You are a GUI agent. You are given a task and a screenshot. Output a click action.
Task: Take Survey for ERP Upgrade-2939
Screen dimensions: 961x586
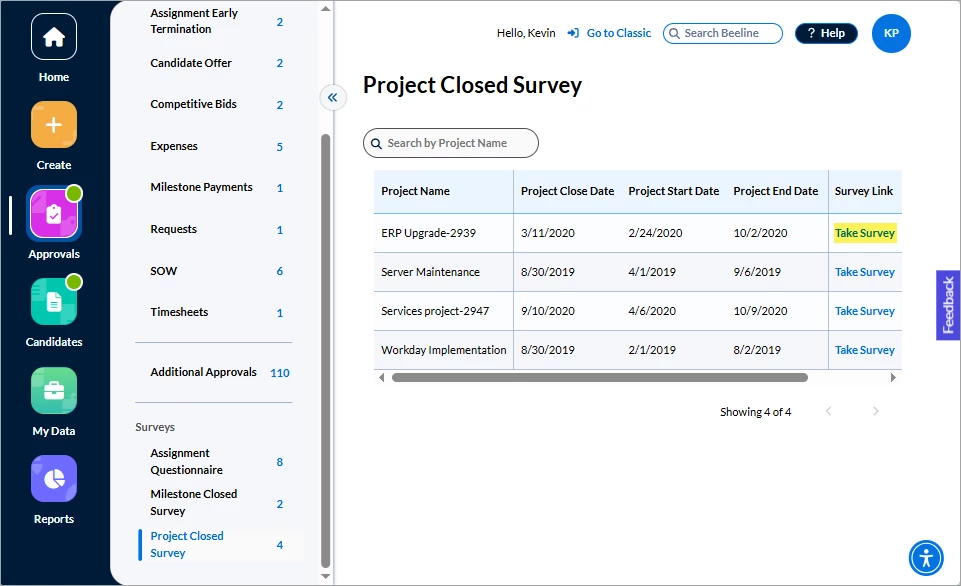[x=865, y=233]
